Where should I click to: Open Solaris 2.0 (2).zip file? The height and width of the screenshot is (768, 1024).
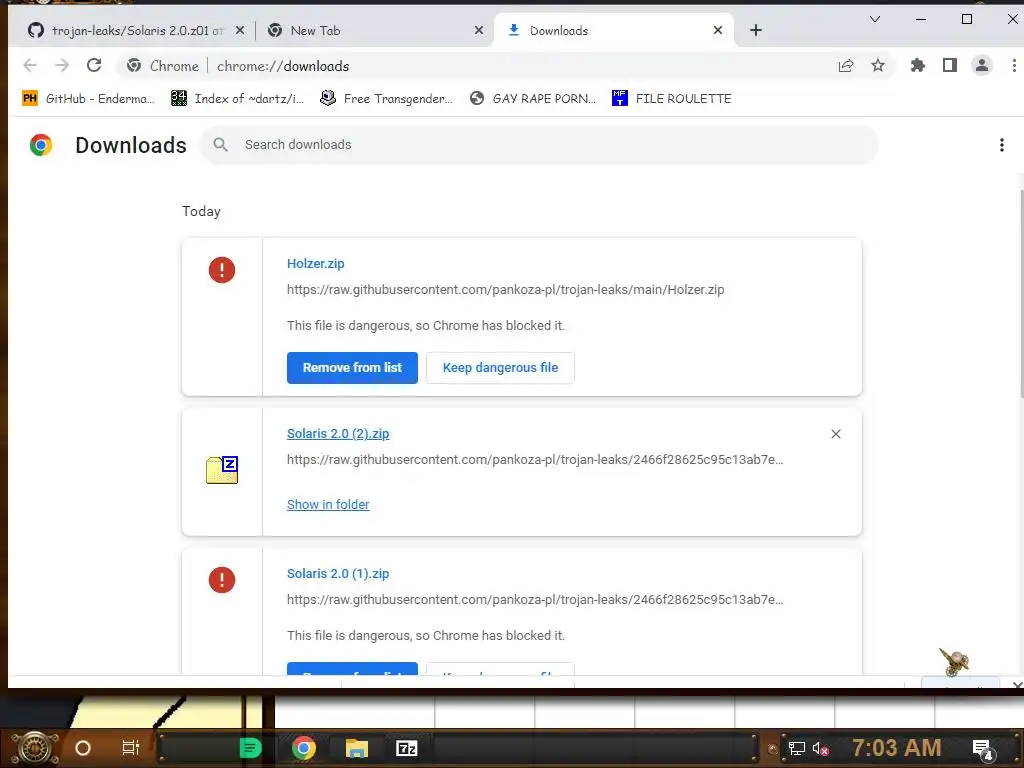tap(338, 434)
